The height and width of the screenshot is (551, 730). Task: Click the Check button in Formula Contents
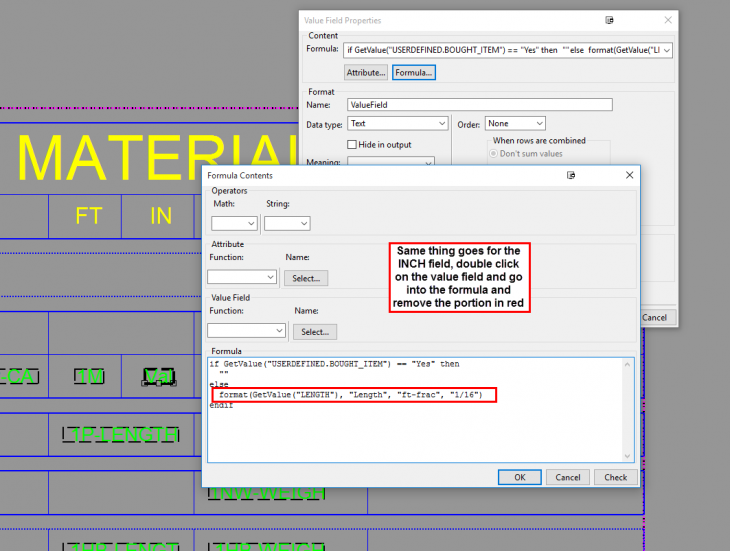point(616,477)
